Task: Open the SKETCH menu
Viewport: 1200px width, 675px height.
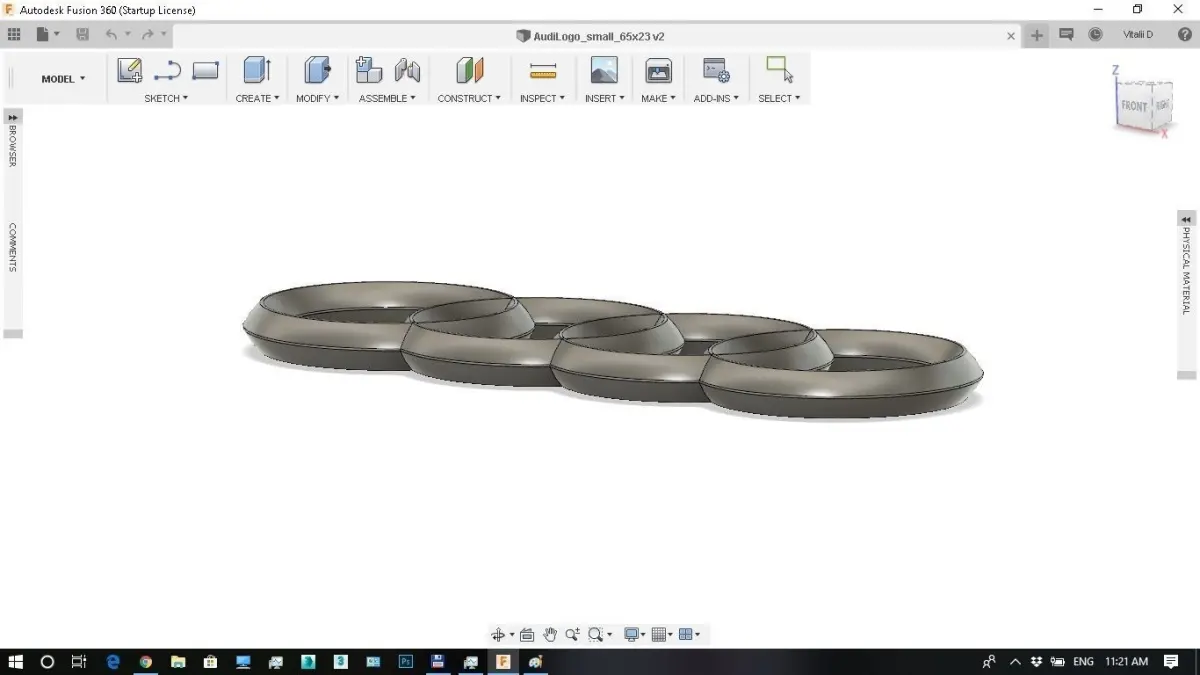Action: coord(166,98)
